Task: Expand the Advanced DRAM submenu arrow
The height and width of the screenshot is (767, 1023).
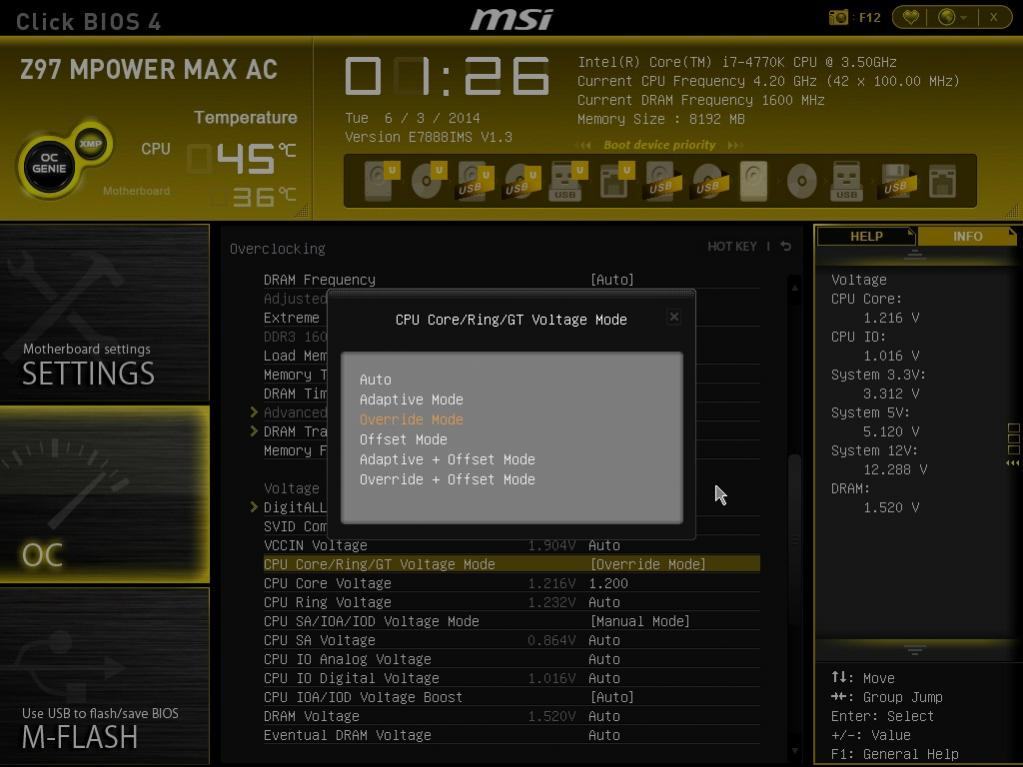Action: (x=254, y=412)
